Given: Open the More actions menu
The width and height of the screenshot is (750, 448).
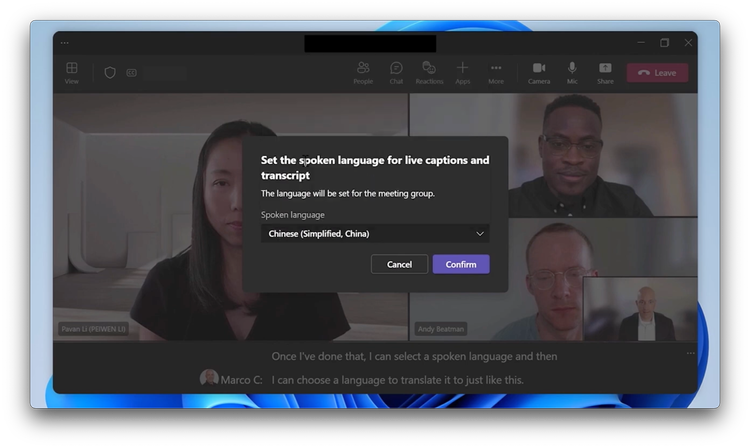Looking at the screenshot, I should click(x=496, y=73).
